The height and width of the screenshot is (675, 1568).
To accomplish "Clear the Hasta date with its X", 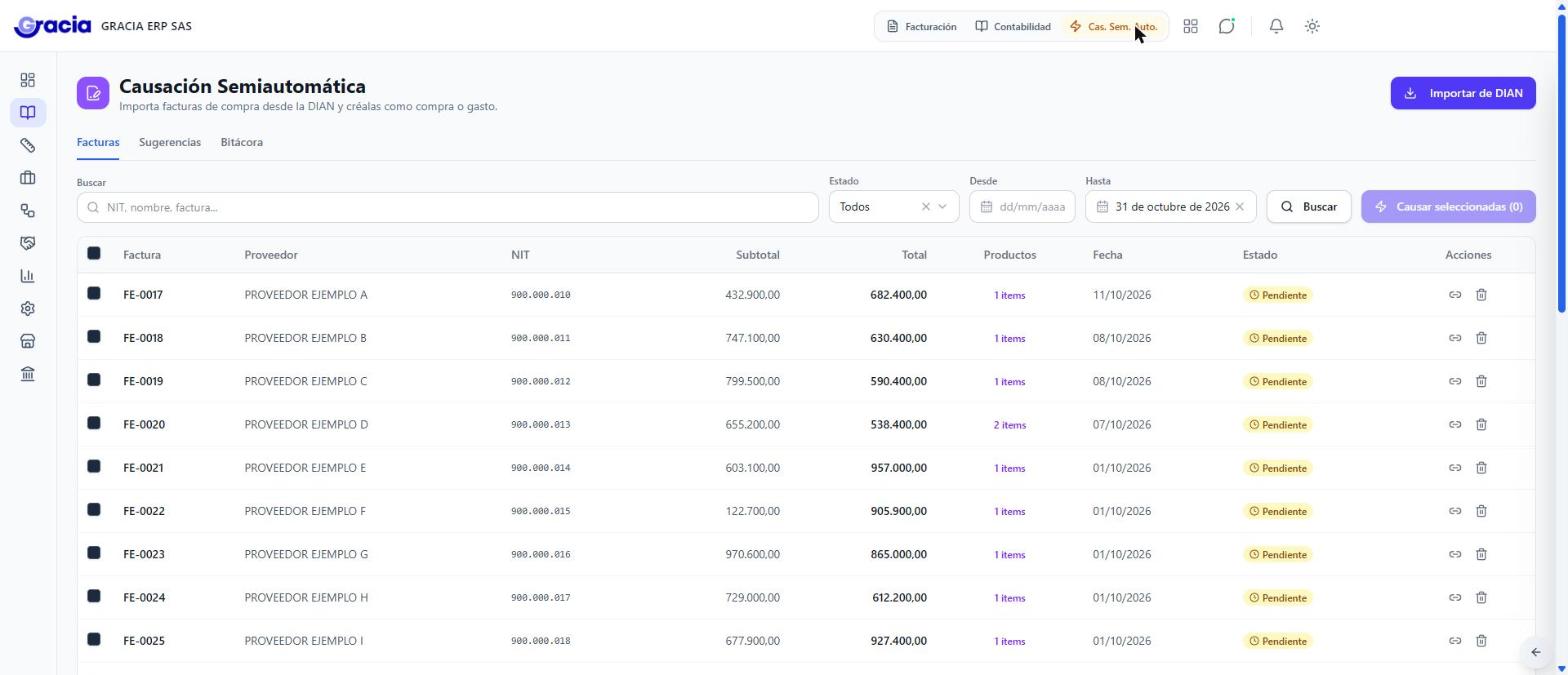I will pos(1239,207).
